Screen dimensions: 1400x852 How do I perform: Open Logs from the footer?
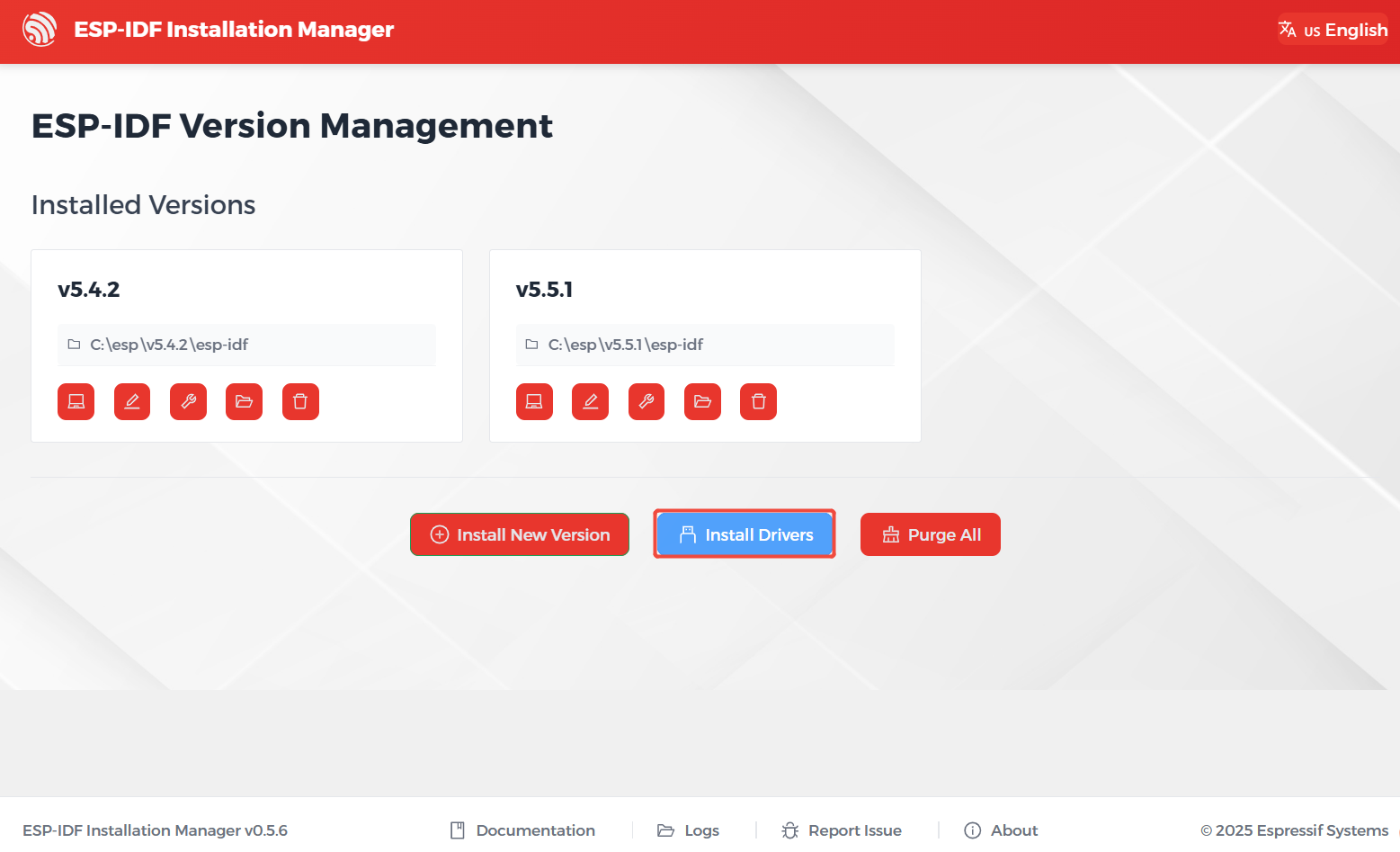[x=689, y=830]
